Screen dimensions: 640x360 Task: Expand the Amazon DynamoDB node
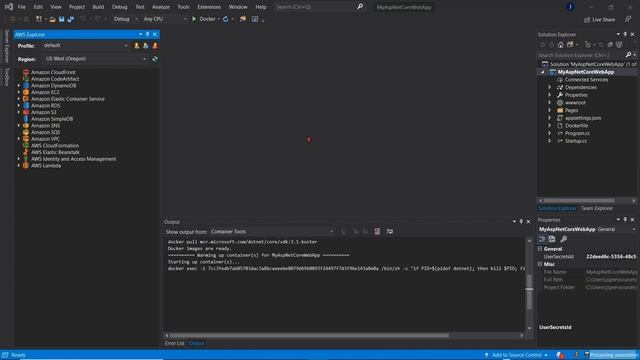point(18,86)
